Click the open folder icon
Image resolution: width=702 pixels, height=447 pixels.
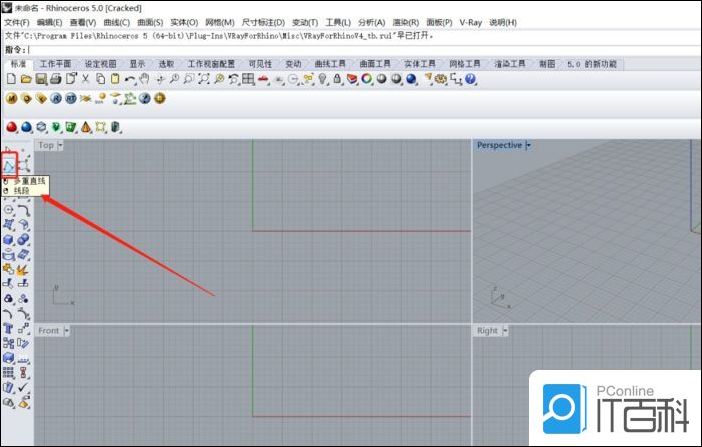(26, 79)
